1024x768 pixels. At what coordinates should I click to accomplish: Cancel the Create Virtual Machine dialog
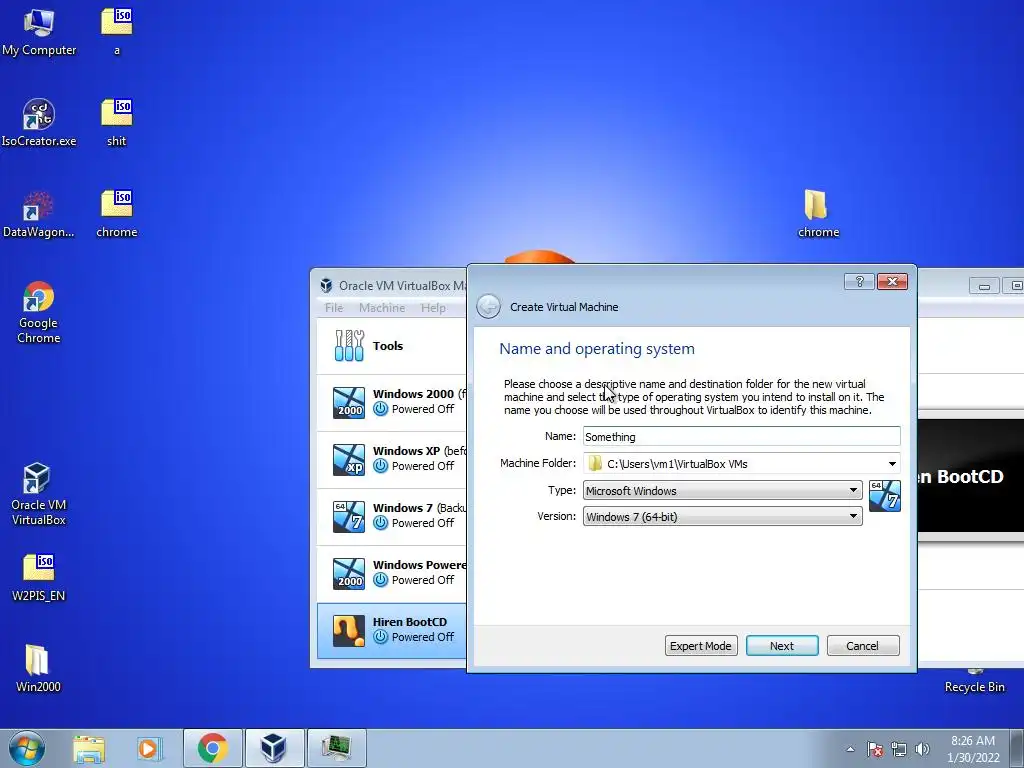863,646
